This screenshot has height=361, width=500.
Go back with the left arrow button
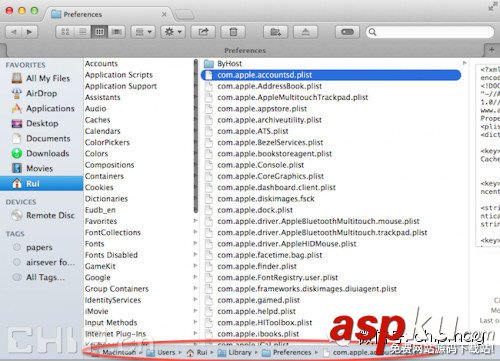pyautogui.click(x=14, y=32)
